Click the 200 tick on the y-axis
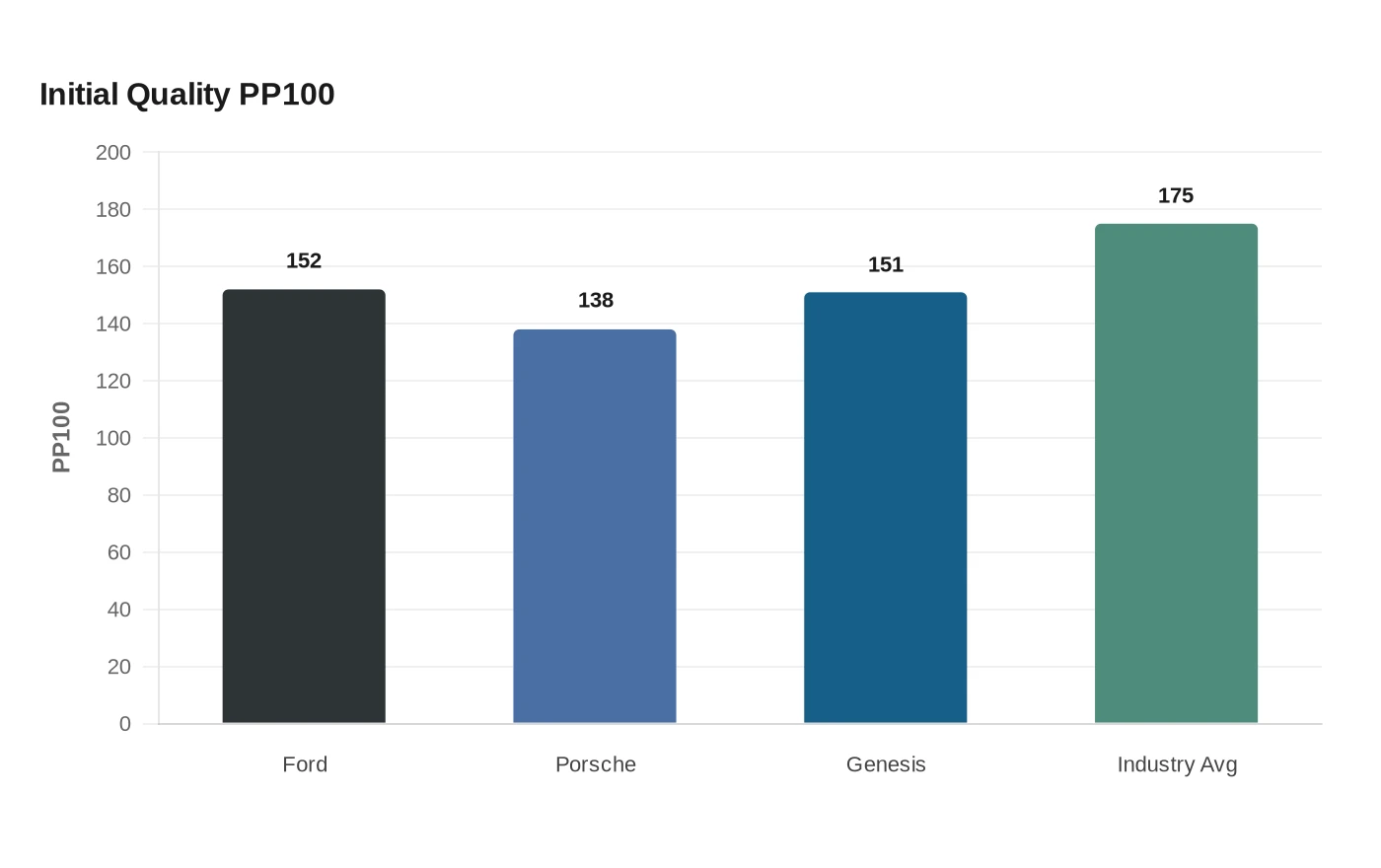Screen dimensions: 1381x868 point(113,152)
